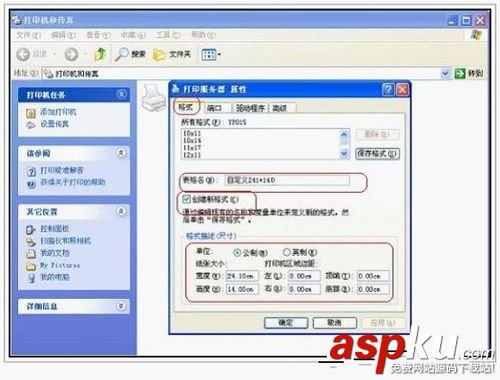This screenshot has height=380, width=500.
Task: Click the Back arrow toolbar icon
Action: 23,54
